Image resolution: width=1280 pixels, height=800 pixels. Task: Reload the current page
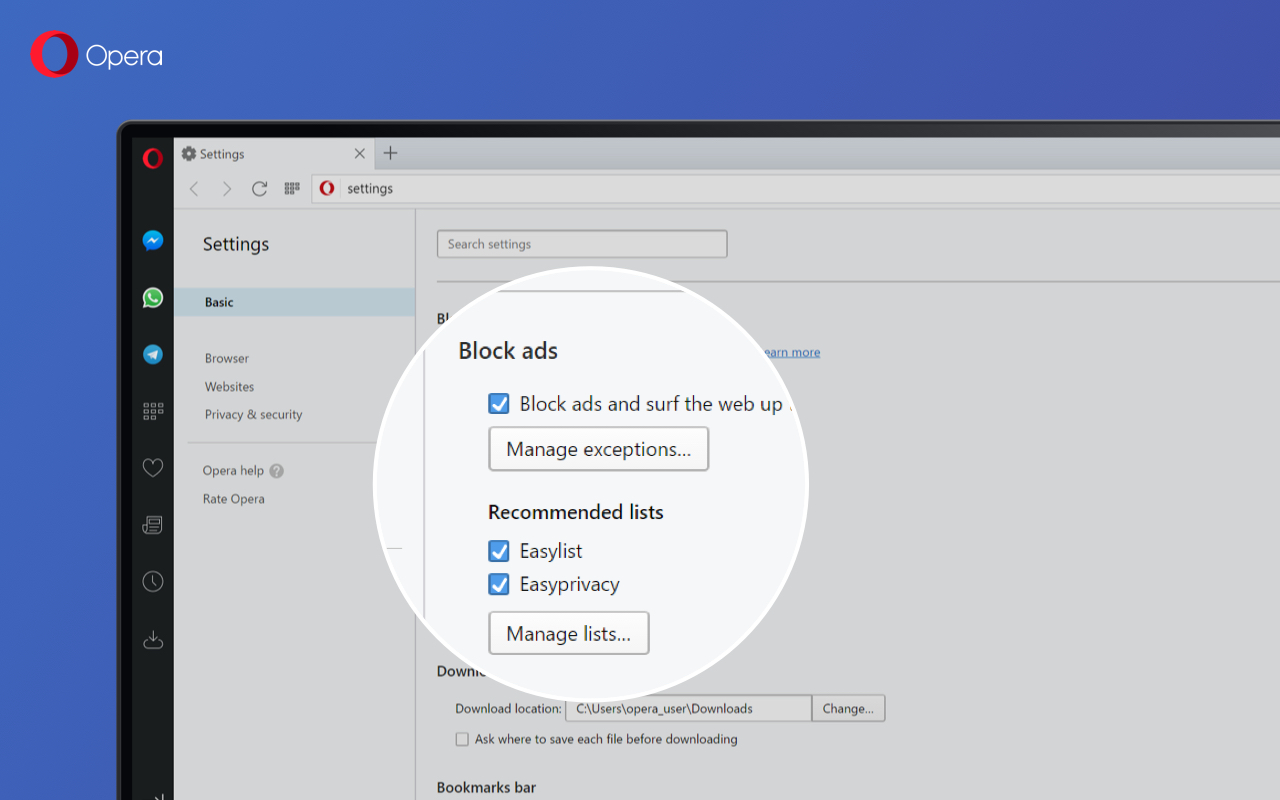[259, 189]
